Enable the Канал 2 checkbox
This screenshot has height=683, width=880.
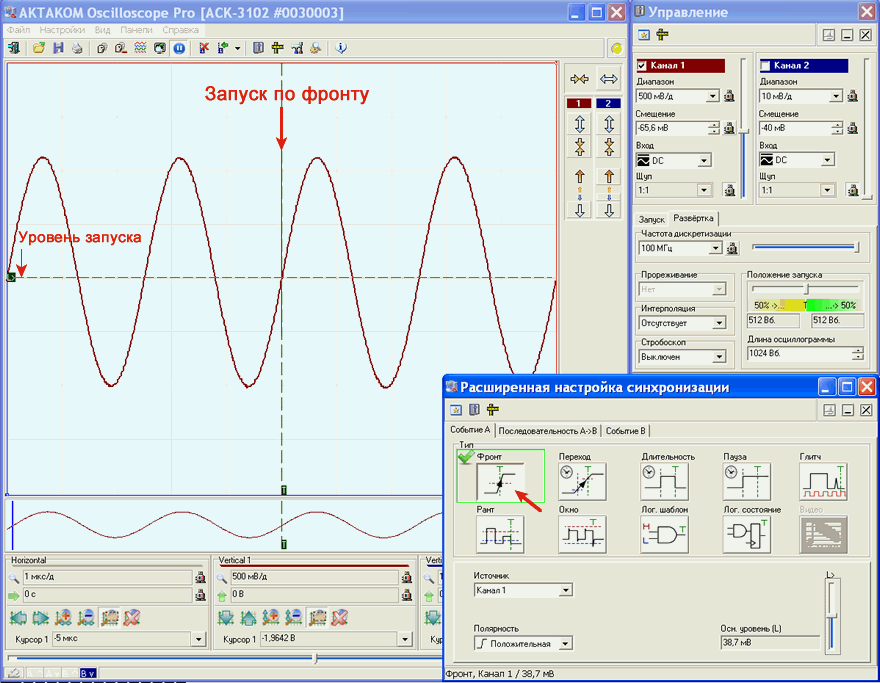(x=766, y=66)
